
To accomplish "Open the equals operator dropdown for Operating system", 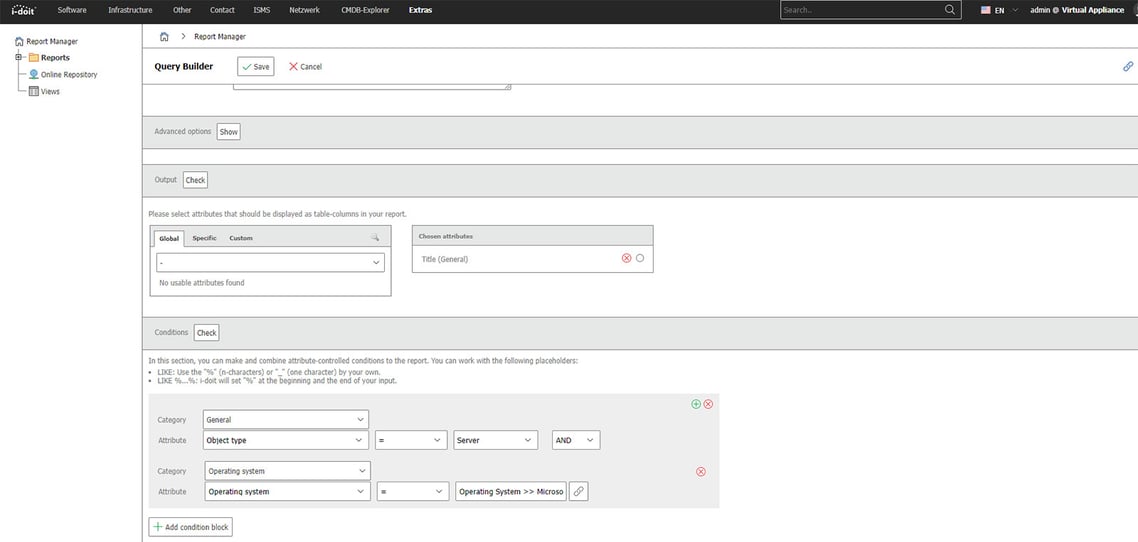I will pyautogui.click(x=413, y=491).
